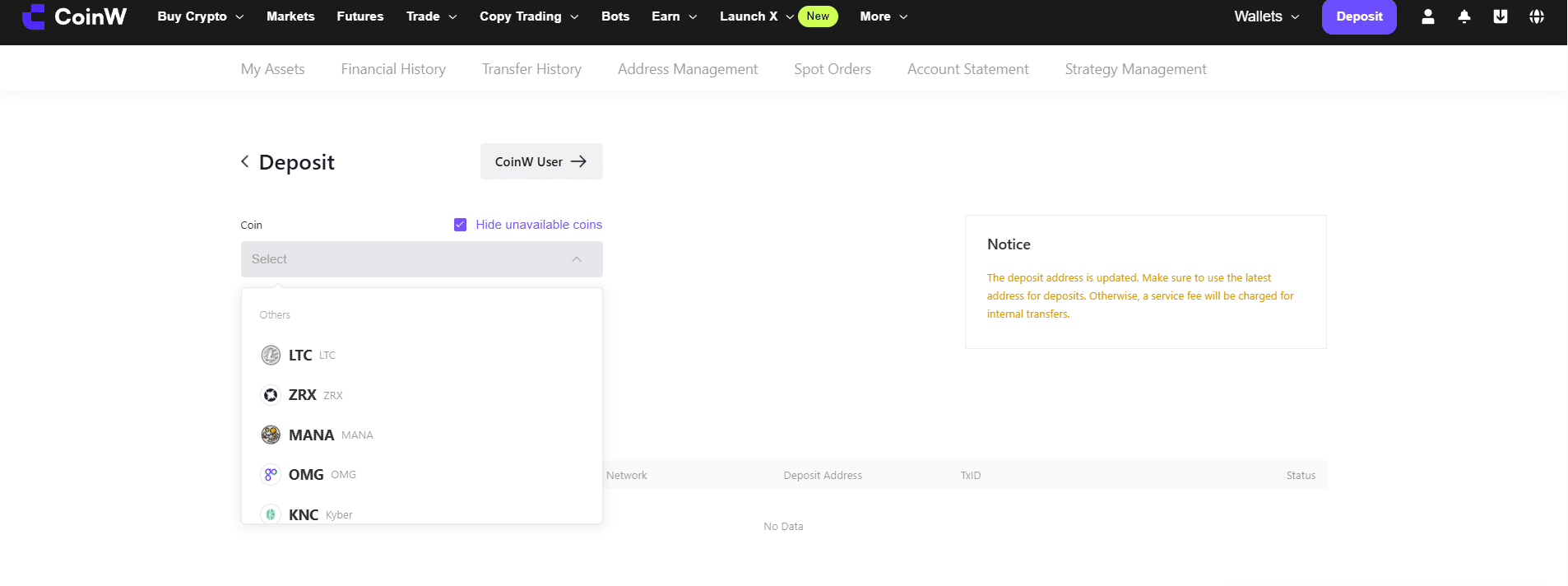This screenshot has width=1568, height=586.
Task: Click the ZRX coin icon
Action: click(271, 395)
